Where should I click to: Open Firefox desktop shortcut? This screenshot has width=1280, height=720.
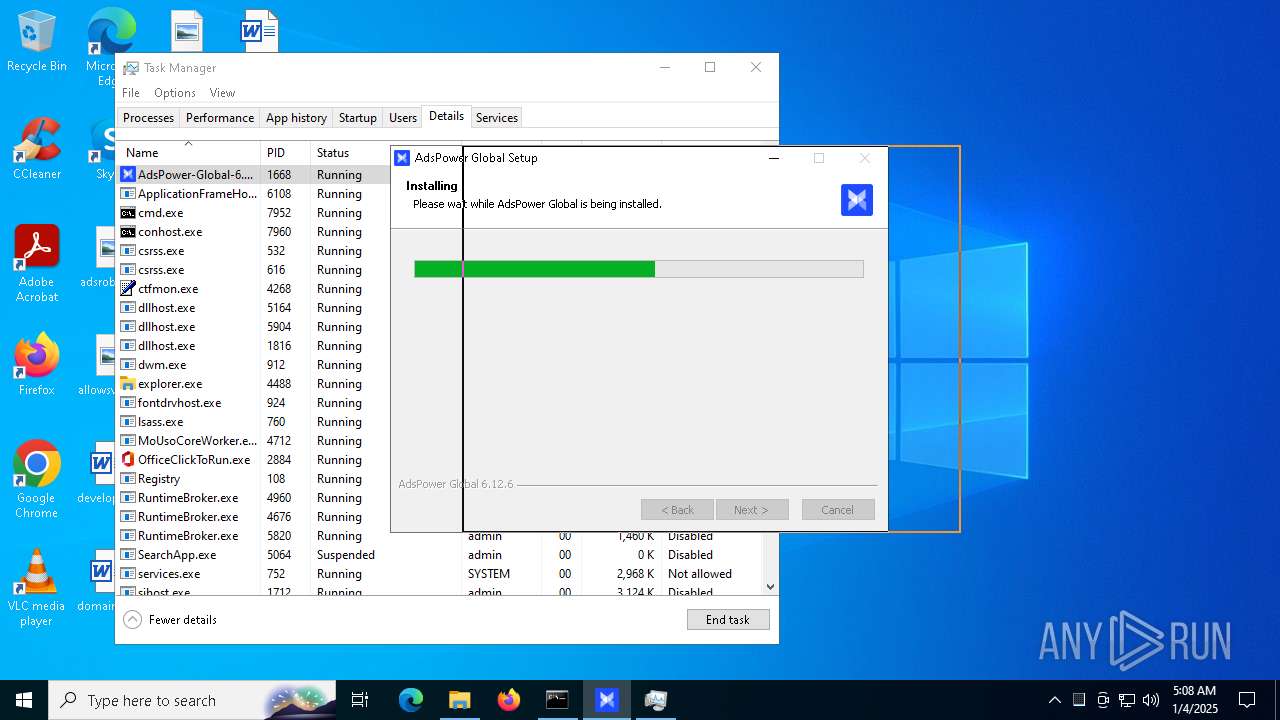[x=37, y=365]
